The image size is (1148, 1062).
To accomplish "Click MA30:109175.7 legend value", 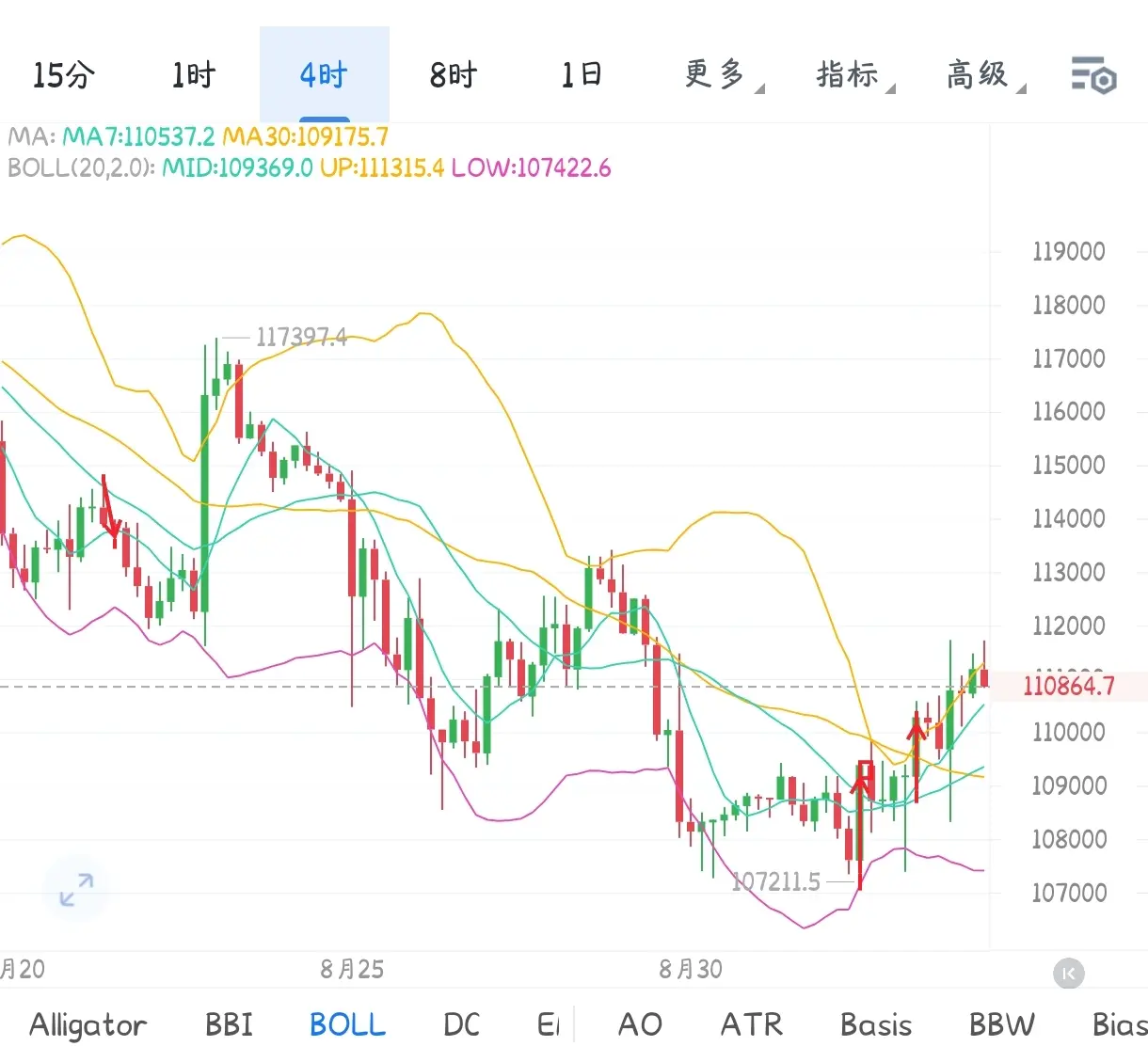I will pyautogui.click(x=305, y=137).
